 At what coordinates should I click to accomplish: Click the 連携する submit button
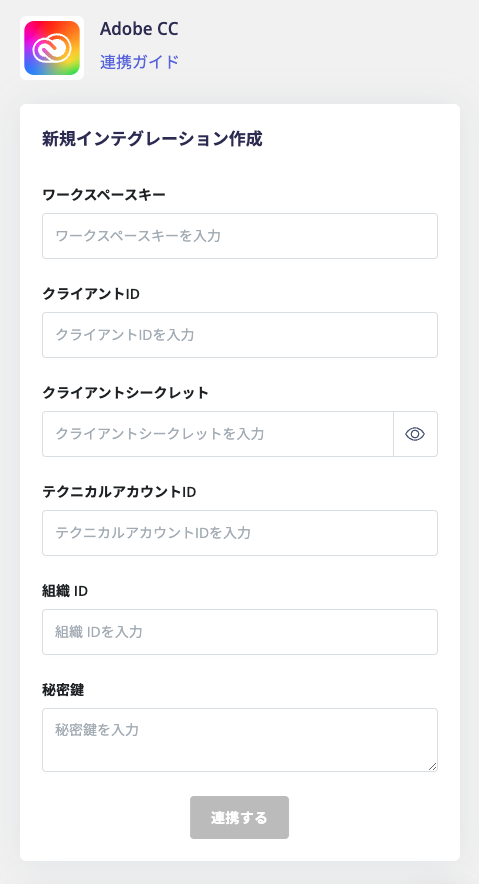[240, 817]
